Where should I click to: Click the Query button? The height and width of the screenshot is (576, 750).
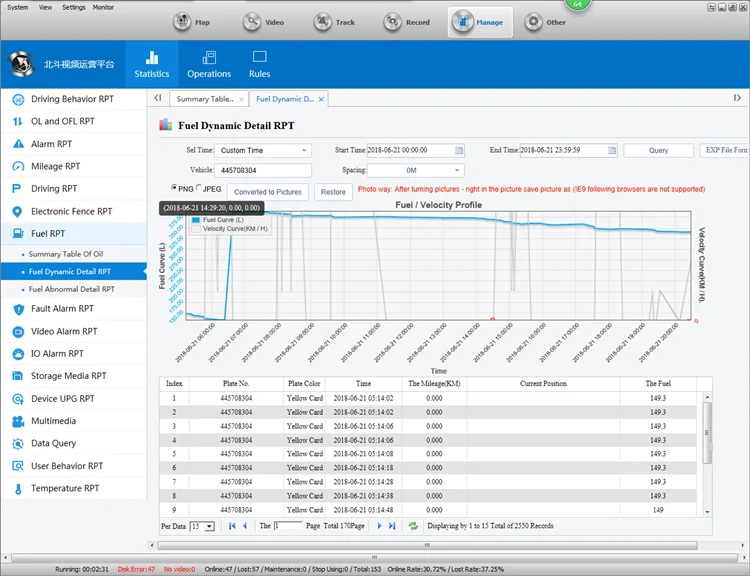(x=658, y=150)
